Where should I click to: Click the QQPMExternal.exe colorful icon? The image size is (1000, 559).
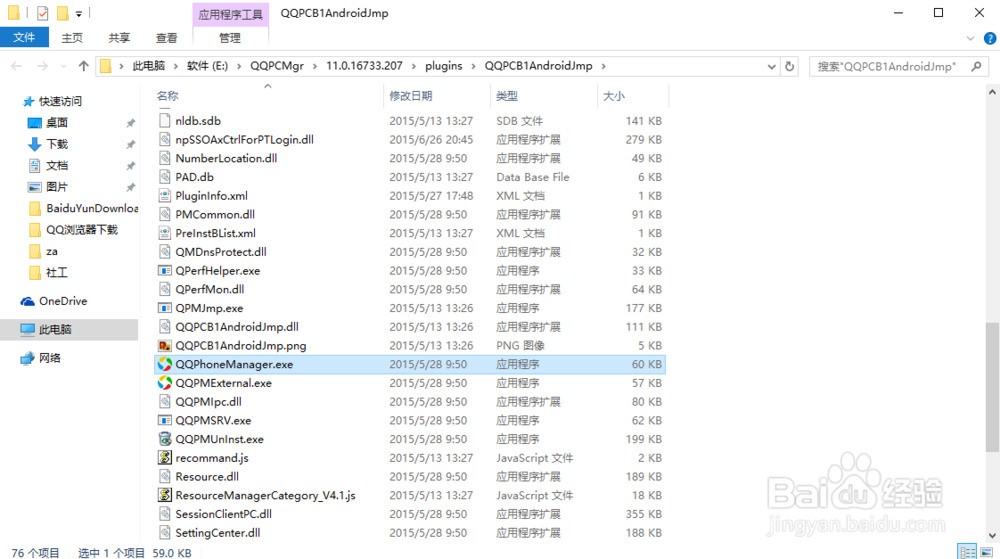click(x=165, y=382)
